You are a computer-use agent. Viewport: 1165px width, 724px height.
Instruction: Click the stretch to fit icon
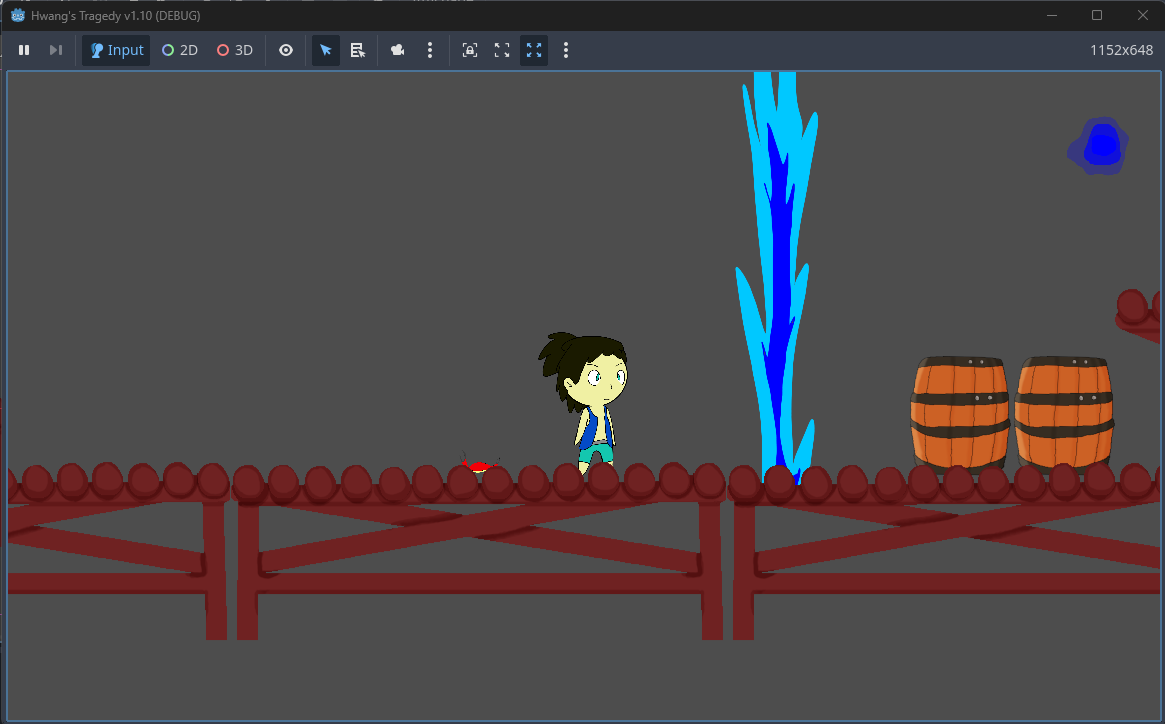coord(534,50)
